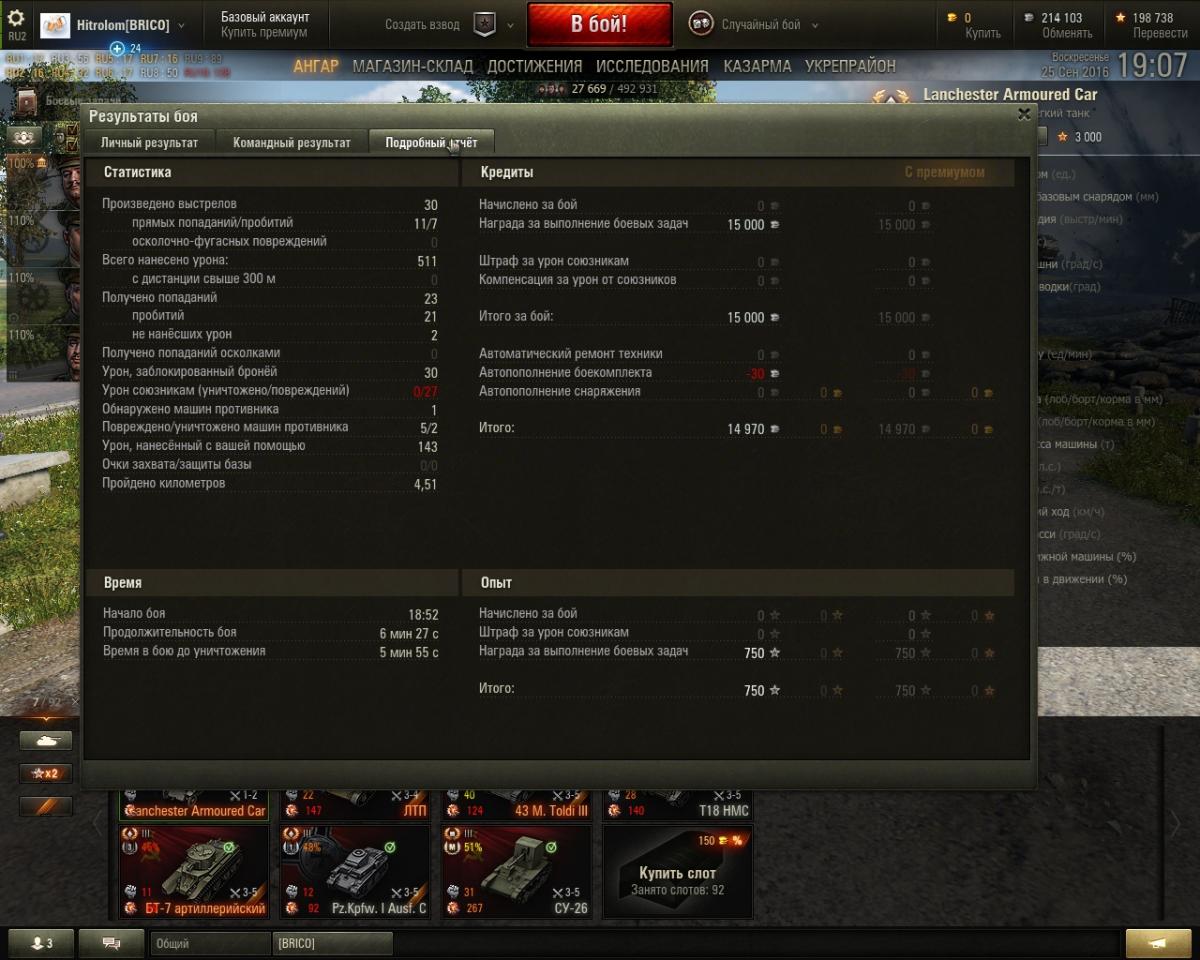Click Урон союзникам value 0/27
1200x960 pixels.
(x=425, y=391)
